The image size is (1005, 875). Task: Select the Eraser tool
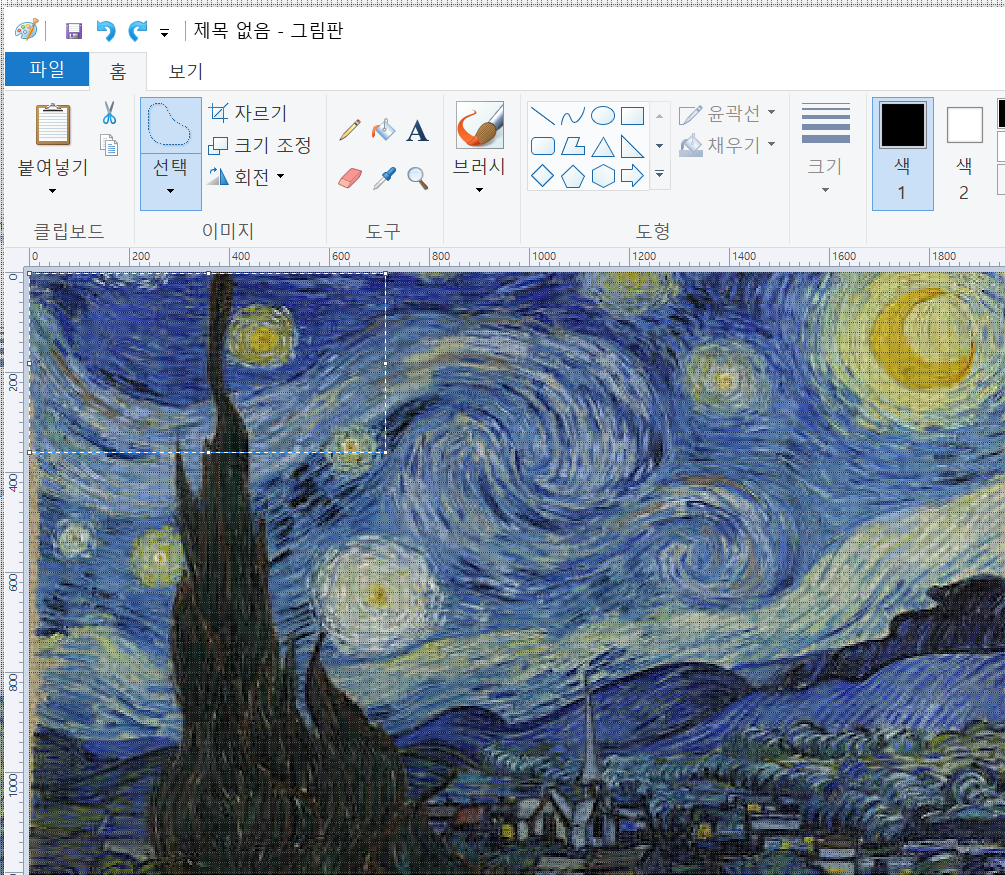350,178
